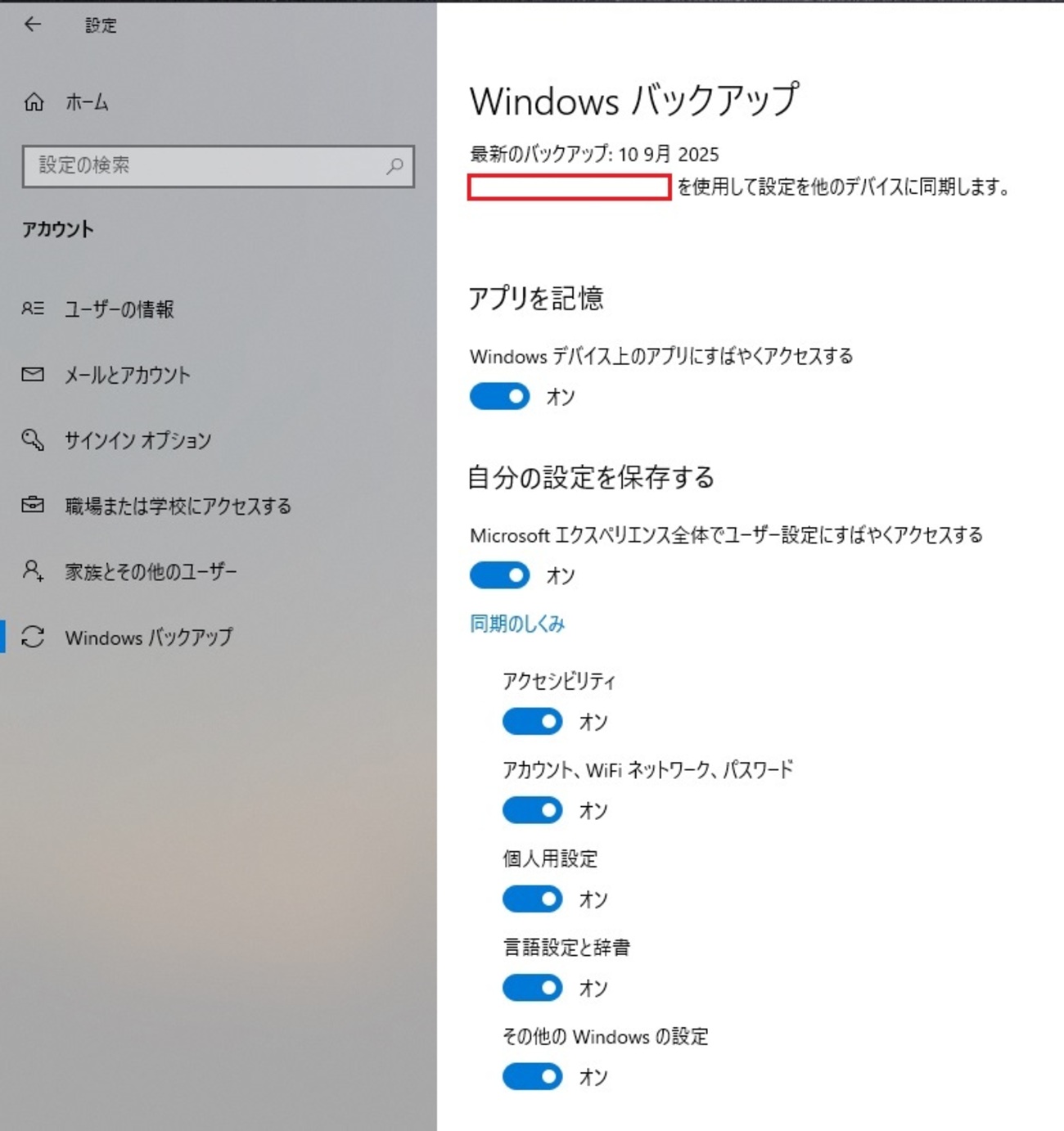Toggle その他の Windows の設定 sync off
Viewport: 1064px width, 1131px height.
click(x=531, y=1076)
